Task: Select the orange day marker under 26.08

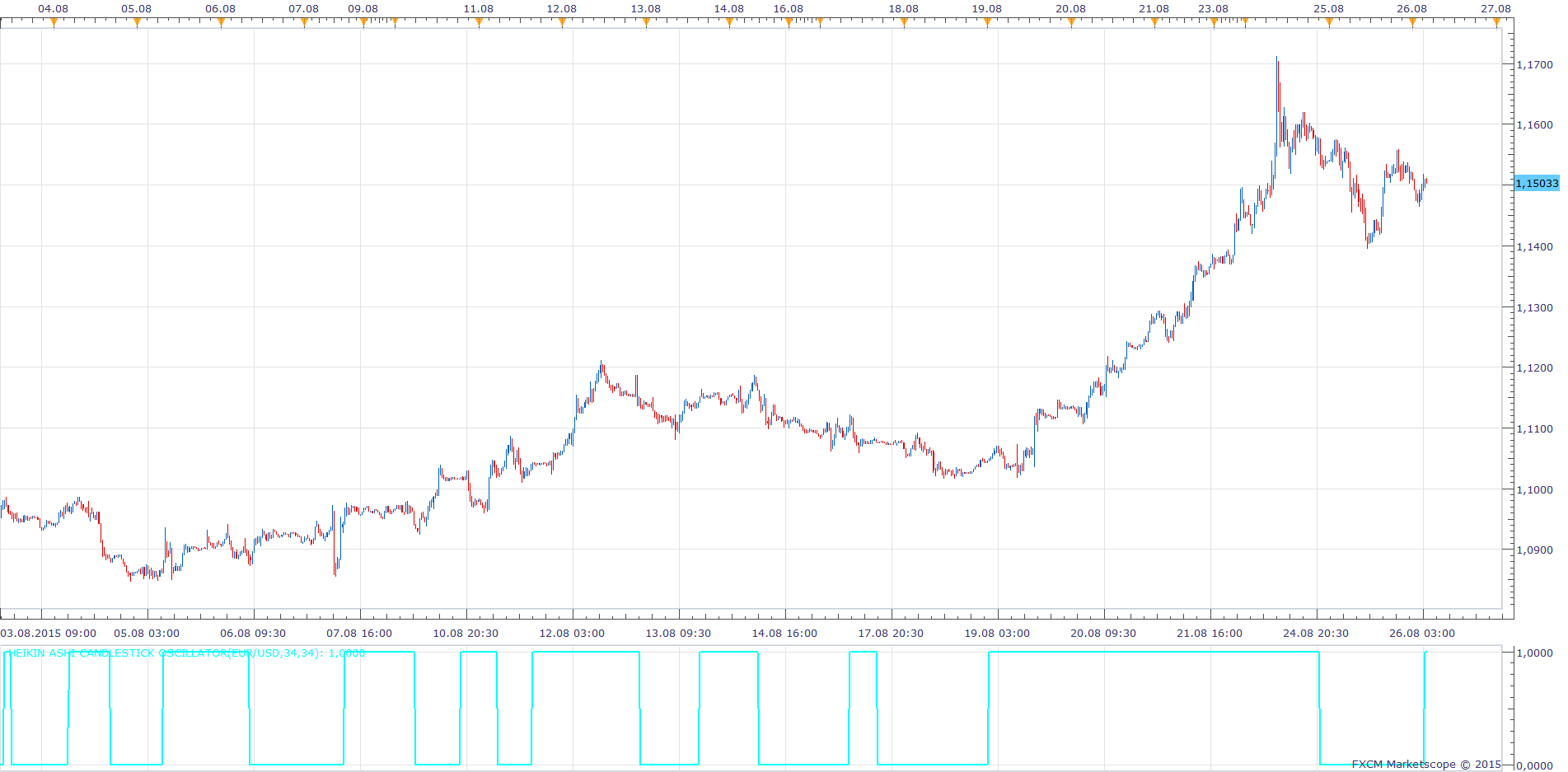Action: pyautogui.click(x=1412, y=22)
